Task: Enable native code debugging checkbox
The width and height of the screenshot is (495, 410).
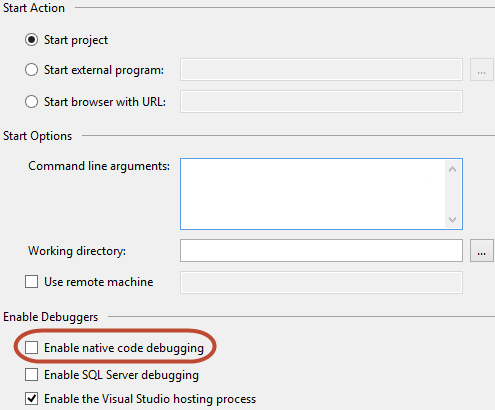Action: (x=31, y=348)
